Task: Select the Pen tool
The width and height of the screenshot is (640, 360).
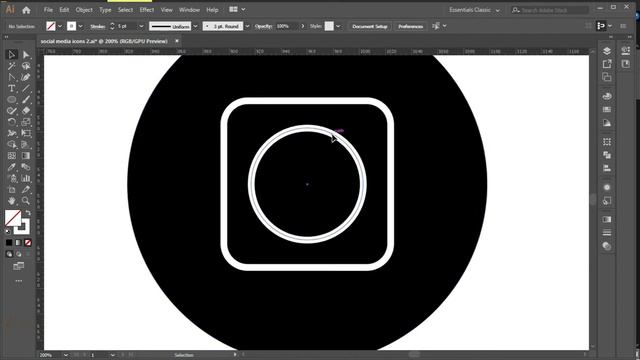Action: tap(11, 77)
